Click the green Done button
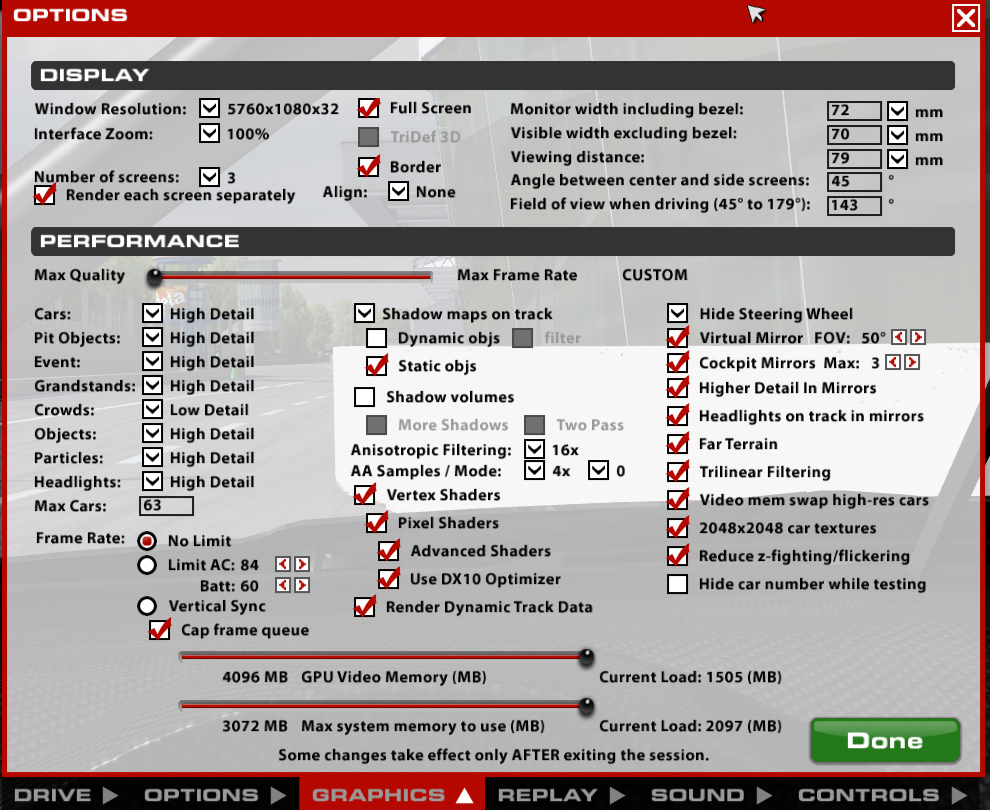The width and height of the screenshot is (990, 810). click(x=885, y=741)
